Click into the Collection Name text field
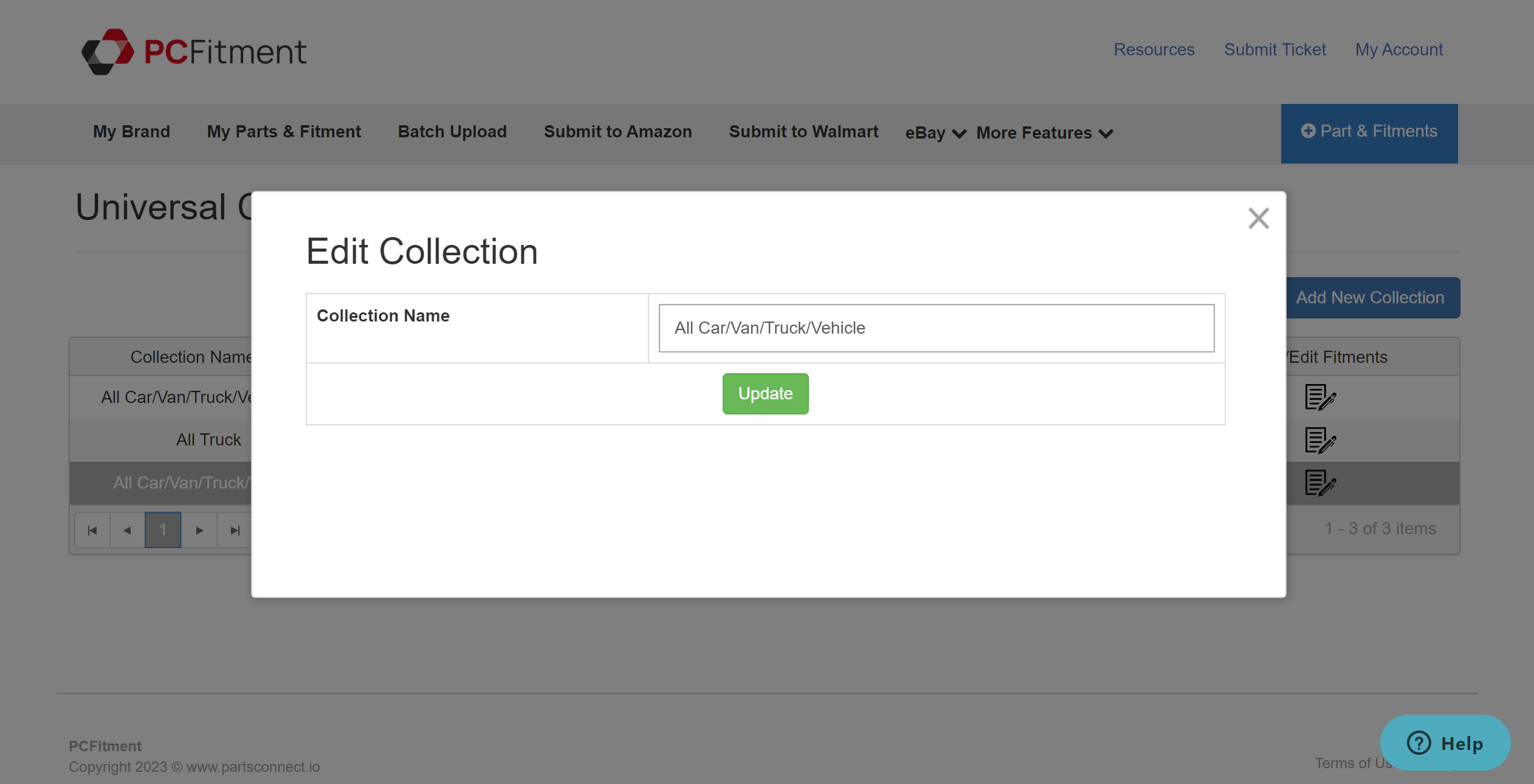The height and width of the screenshot is (784, 1534). 936,328
